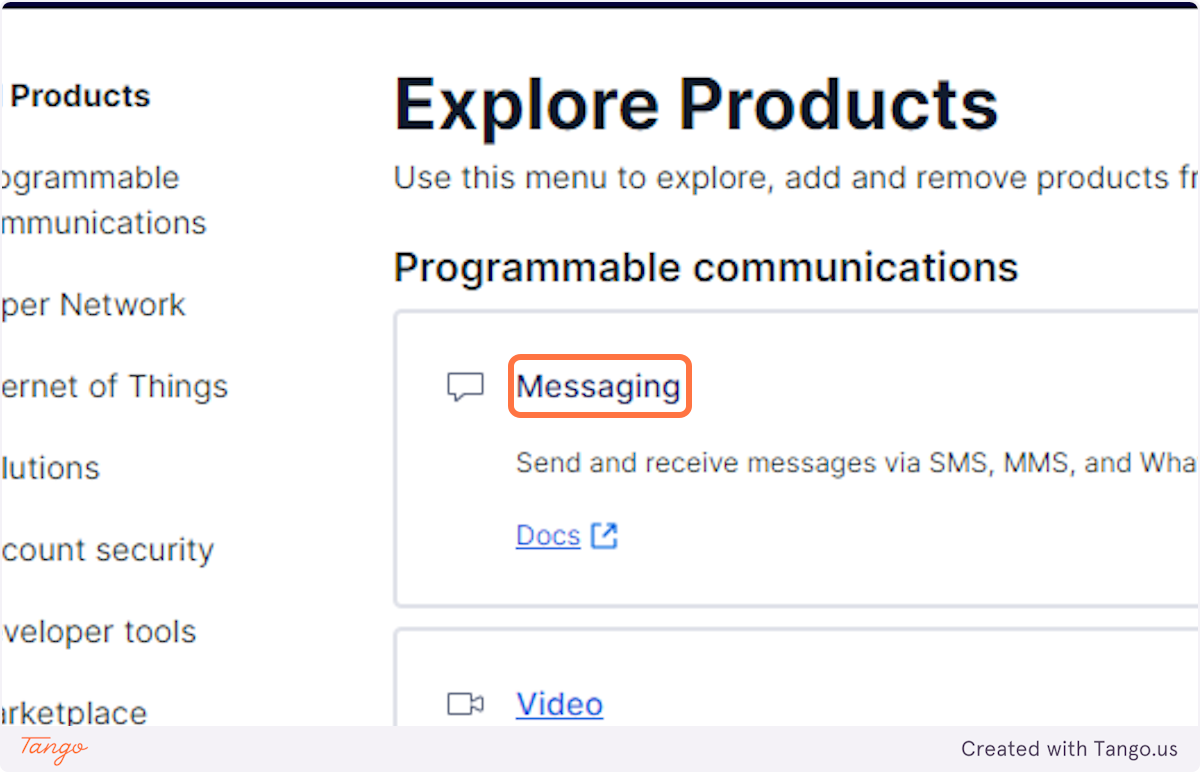Click the Messaging SMS and MMS description text
Image resolution: width=1200 pixels, height=772 pixels.
(857, 463)
